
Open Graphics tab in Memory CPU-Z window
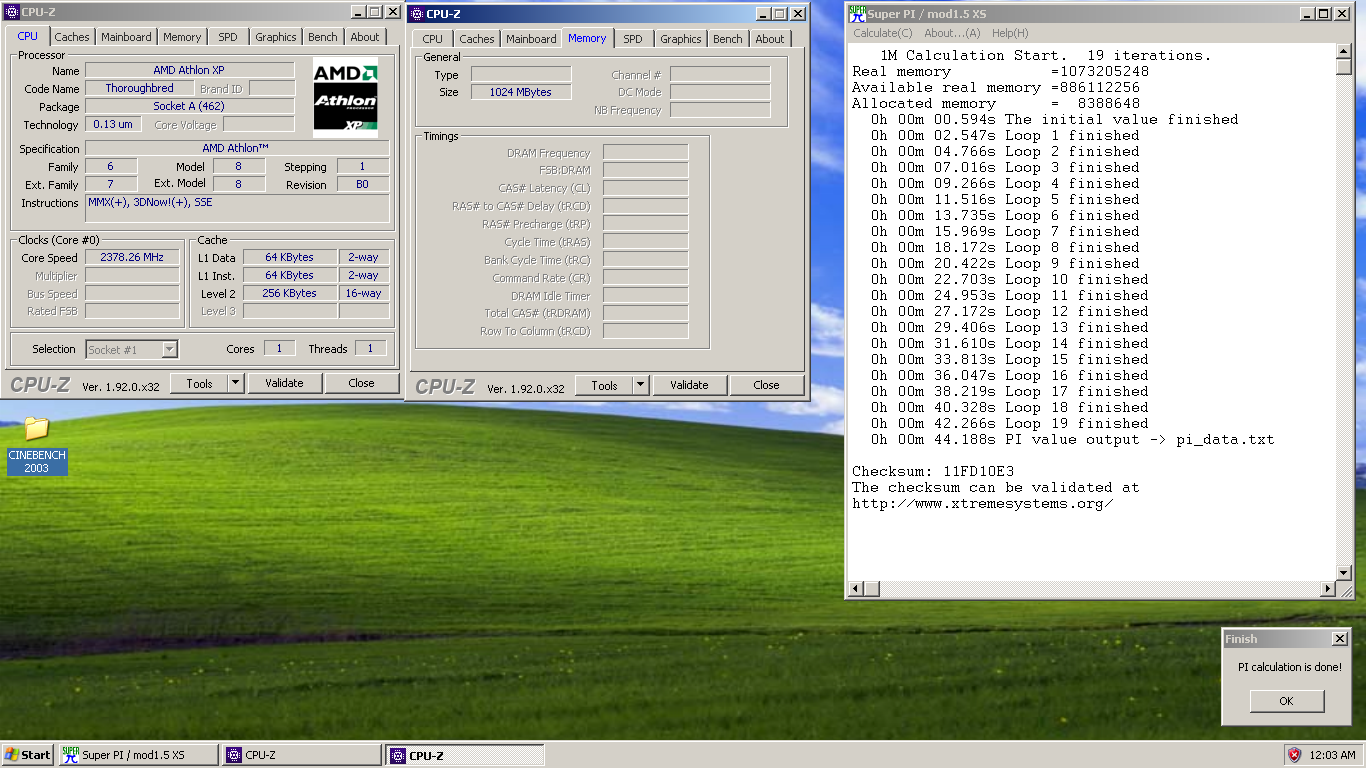pyautogui.click(x=681, y=39)
